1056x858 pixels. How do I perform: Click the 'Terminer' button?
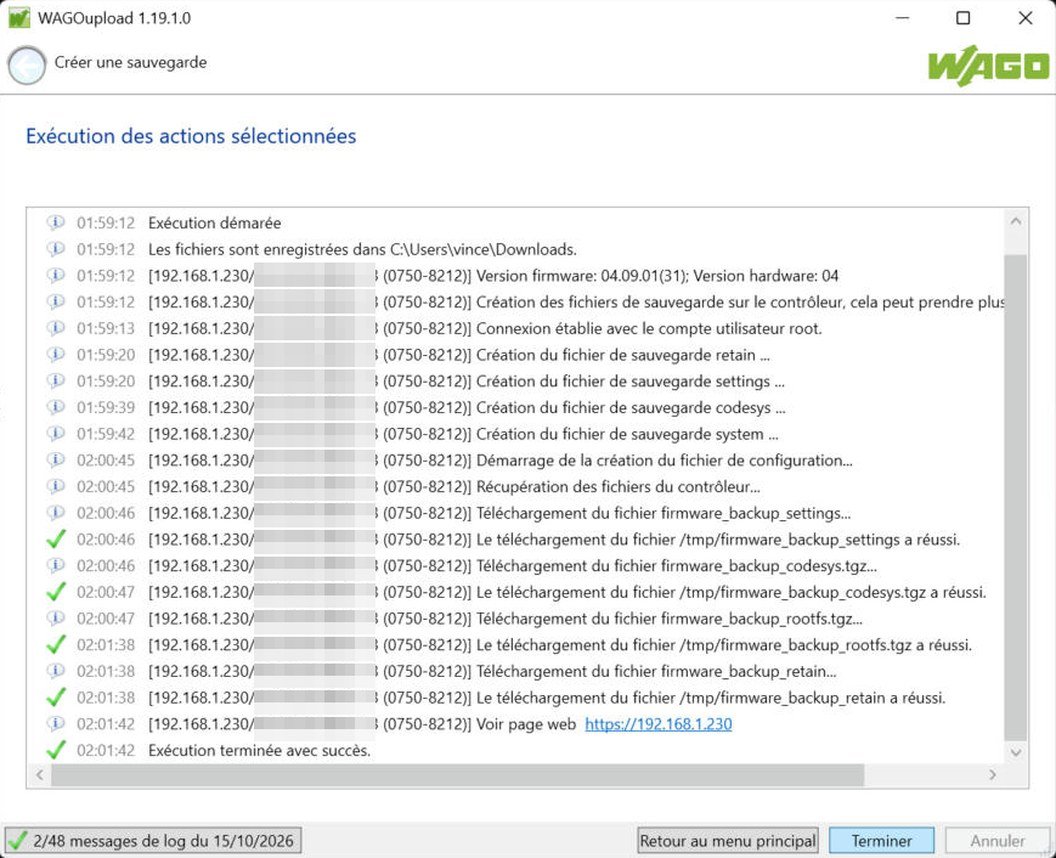point(882,840)
